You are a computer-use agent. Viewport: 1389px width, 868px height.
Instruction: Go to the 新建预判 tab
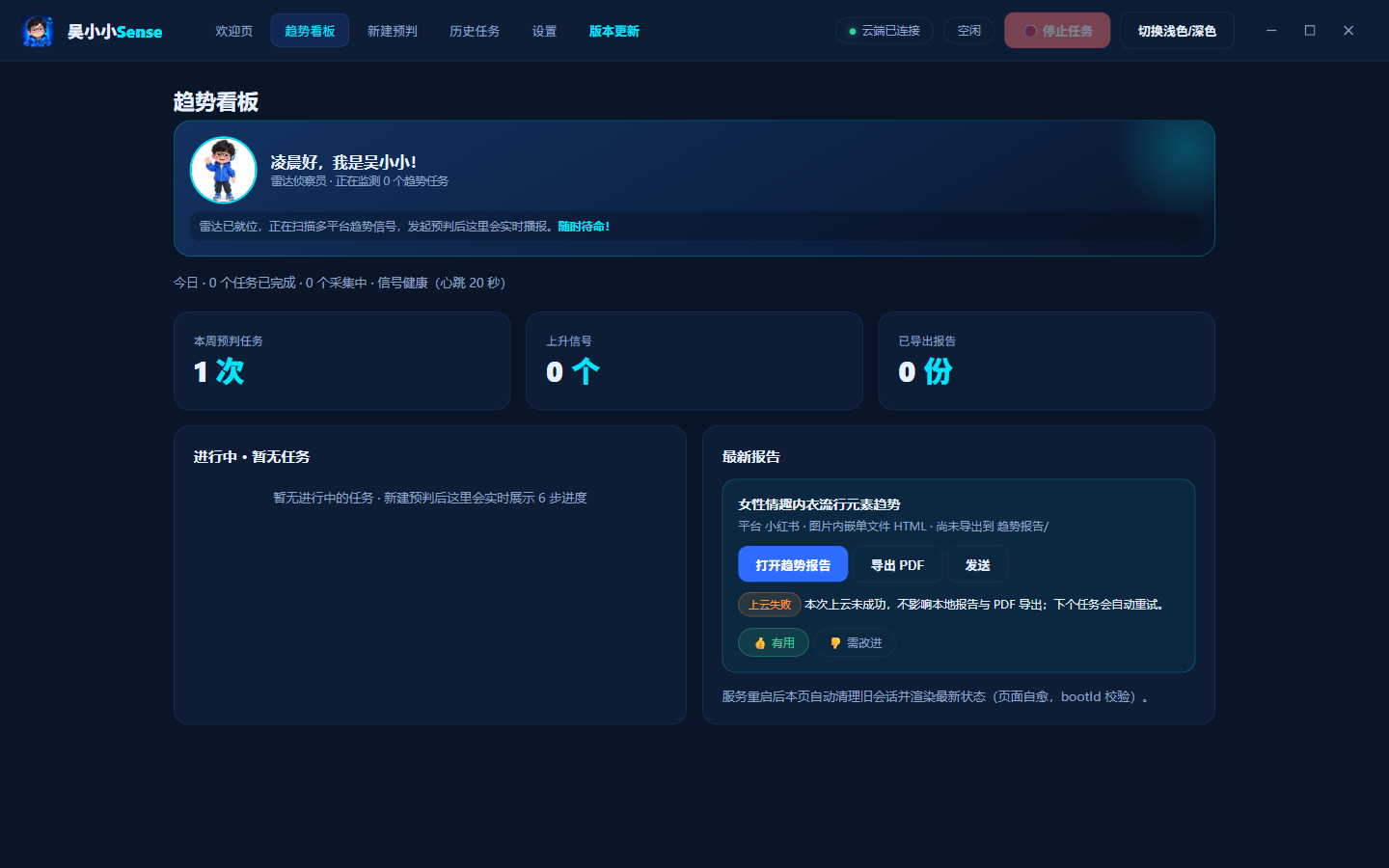tap(393, 31)
